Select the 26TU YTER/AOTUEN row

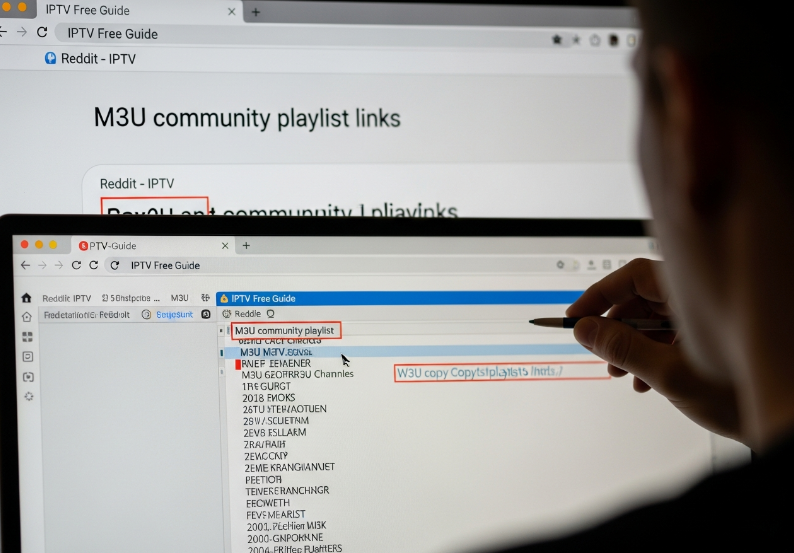(285, 409)
